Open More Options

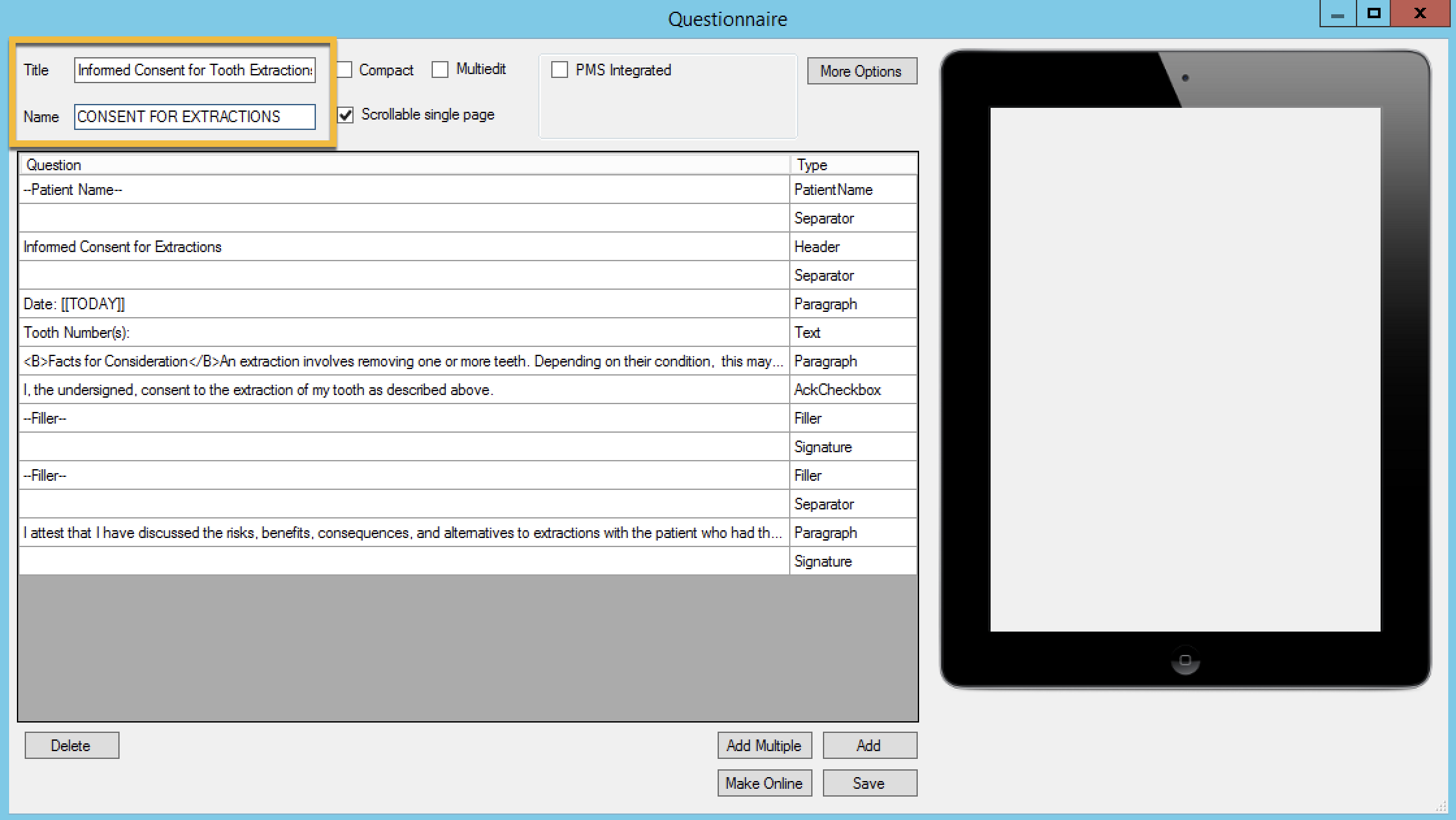coord(861,71)
